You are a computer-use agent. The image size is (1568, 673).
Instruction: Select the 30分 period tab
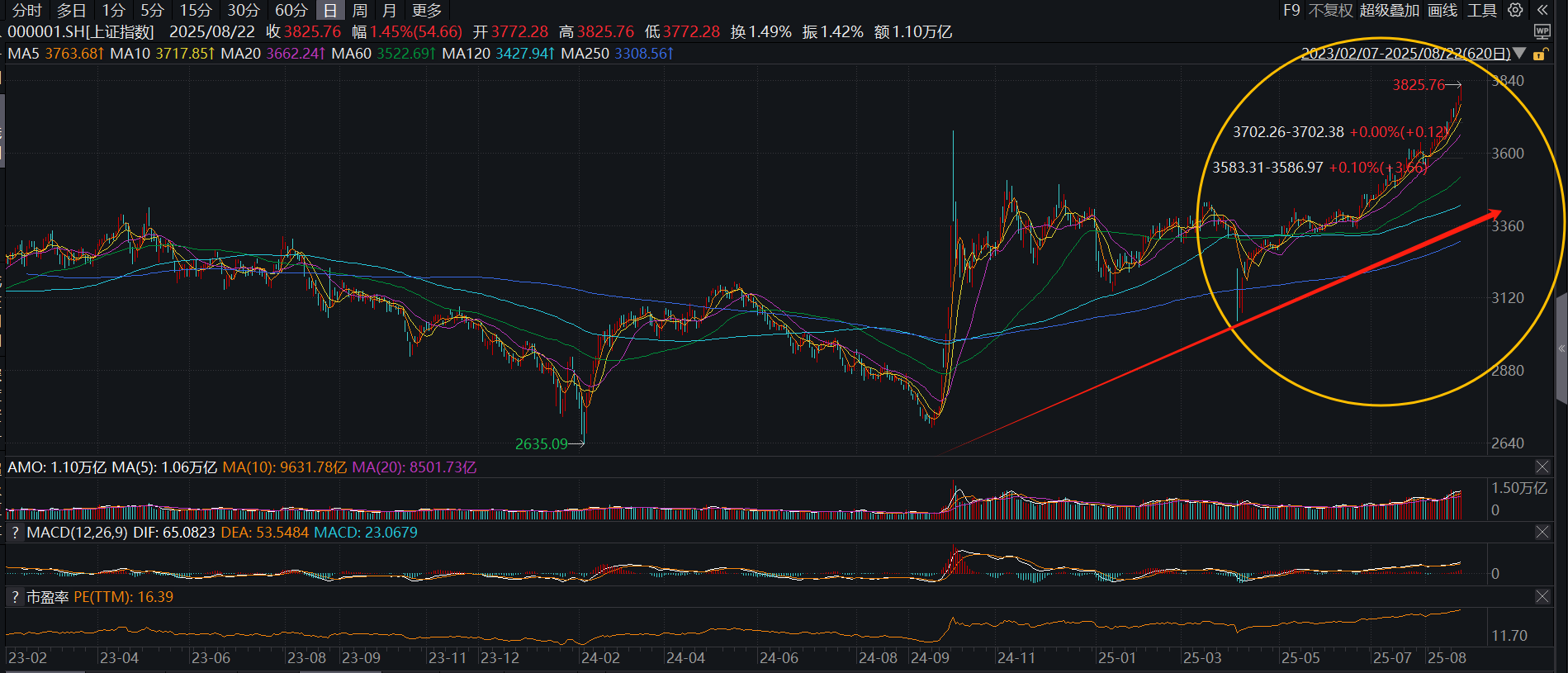[x=244, y=10]
